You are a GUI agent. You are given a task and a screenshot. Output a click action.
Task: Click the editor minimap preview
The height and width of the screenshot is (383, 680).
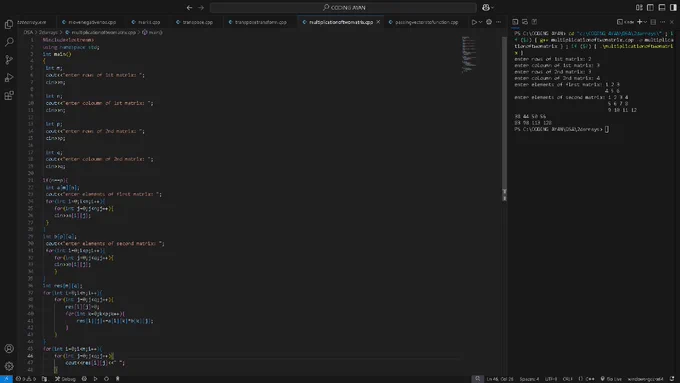click(x=468, y=54)
